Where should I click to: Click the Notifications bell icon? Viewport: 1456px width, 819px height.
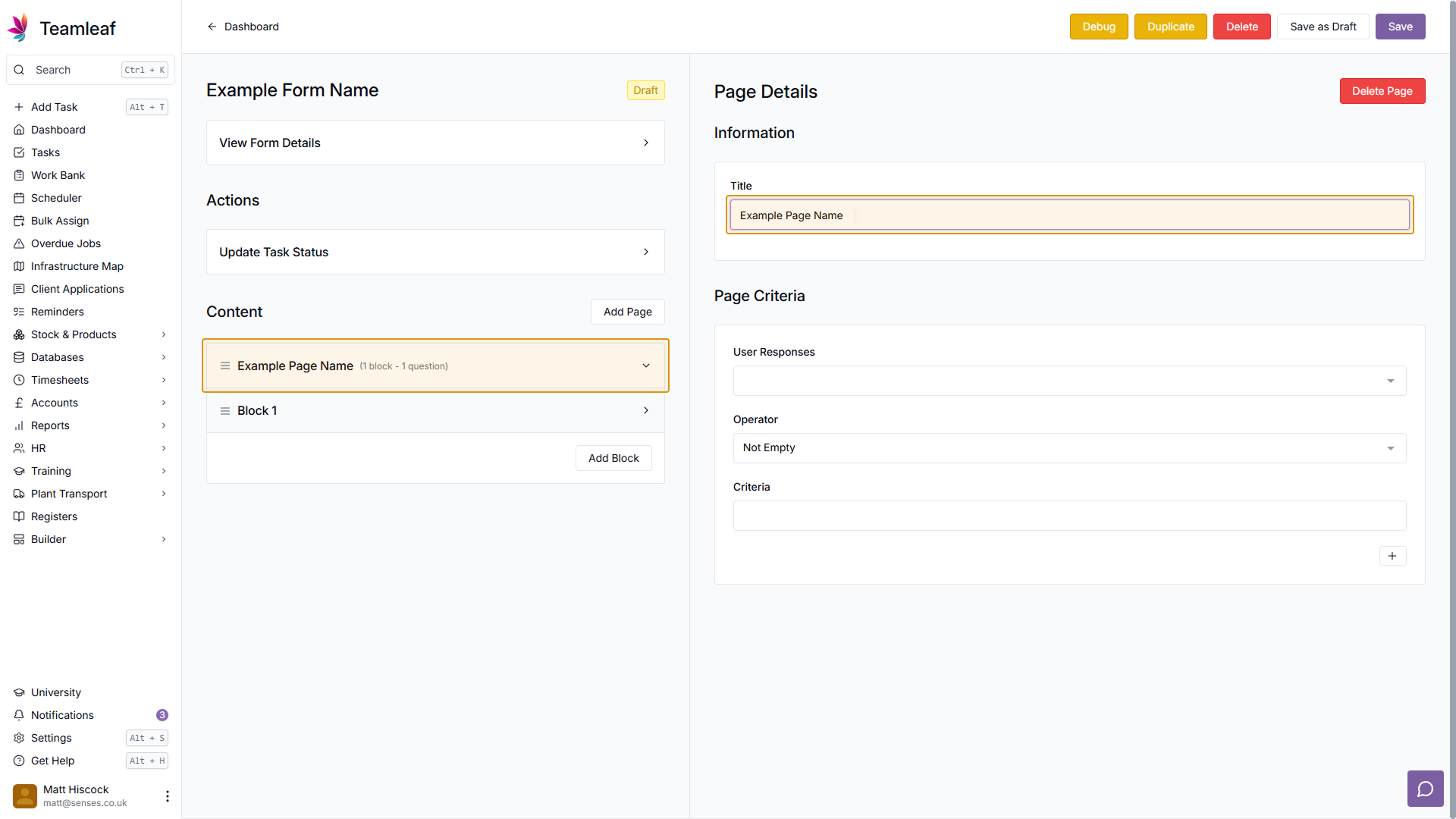(19, 715)
